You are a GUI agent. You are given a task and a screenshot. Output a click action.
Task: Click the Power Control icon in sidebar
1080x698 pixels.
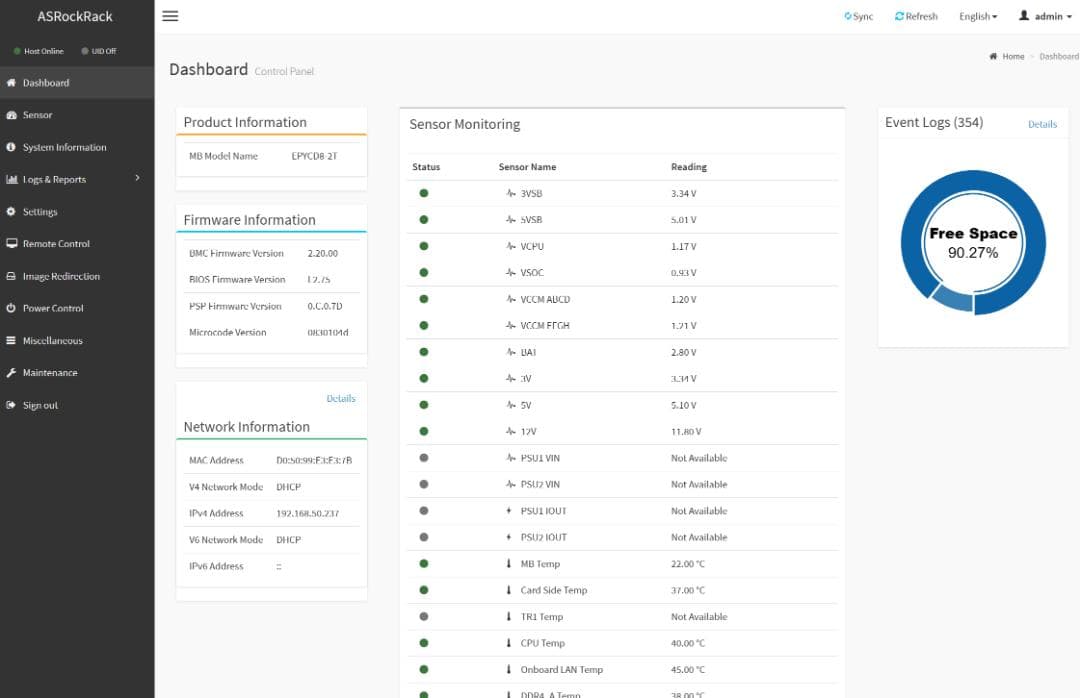(12, 308)
